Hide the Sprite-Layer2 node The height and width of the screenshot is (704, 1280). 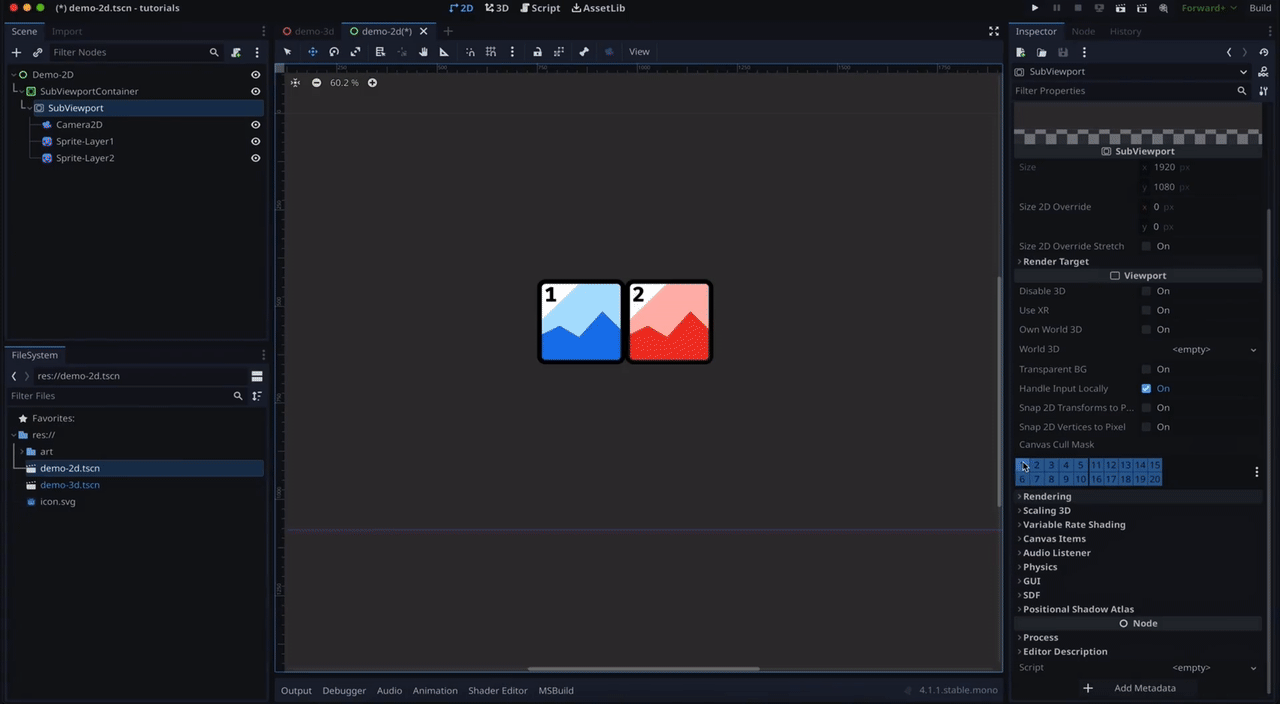(255, 158)
